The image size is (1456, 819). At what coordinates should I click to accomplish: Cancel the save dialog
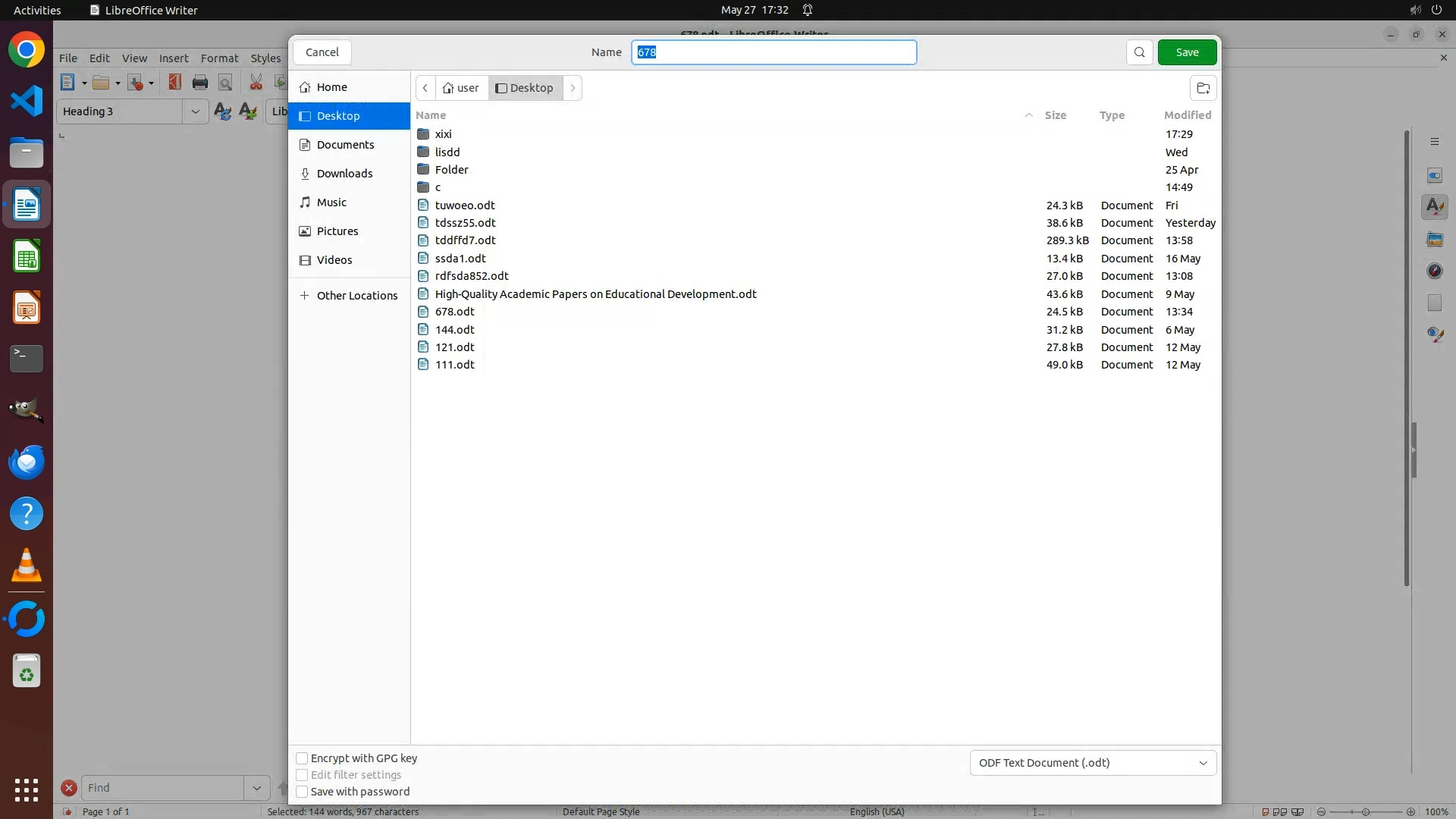tap(322, 52)
